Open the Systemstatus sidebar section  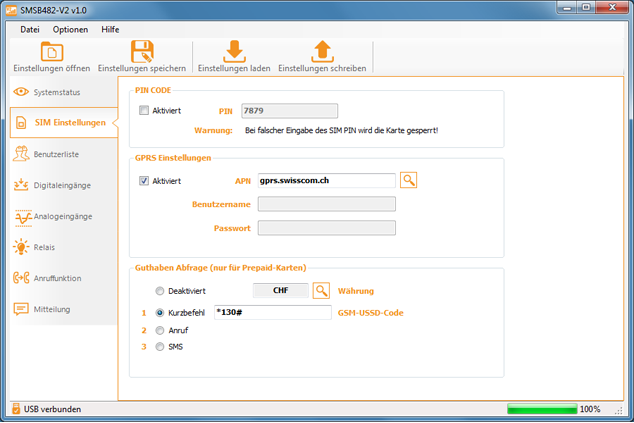(x=59, y=92)
